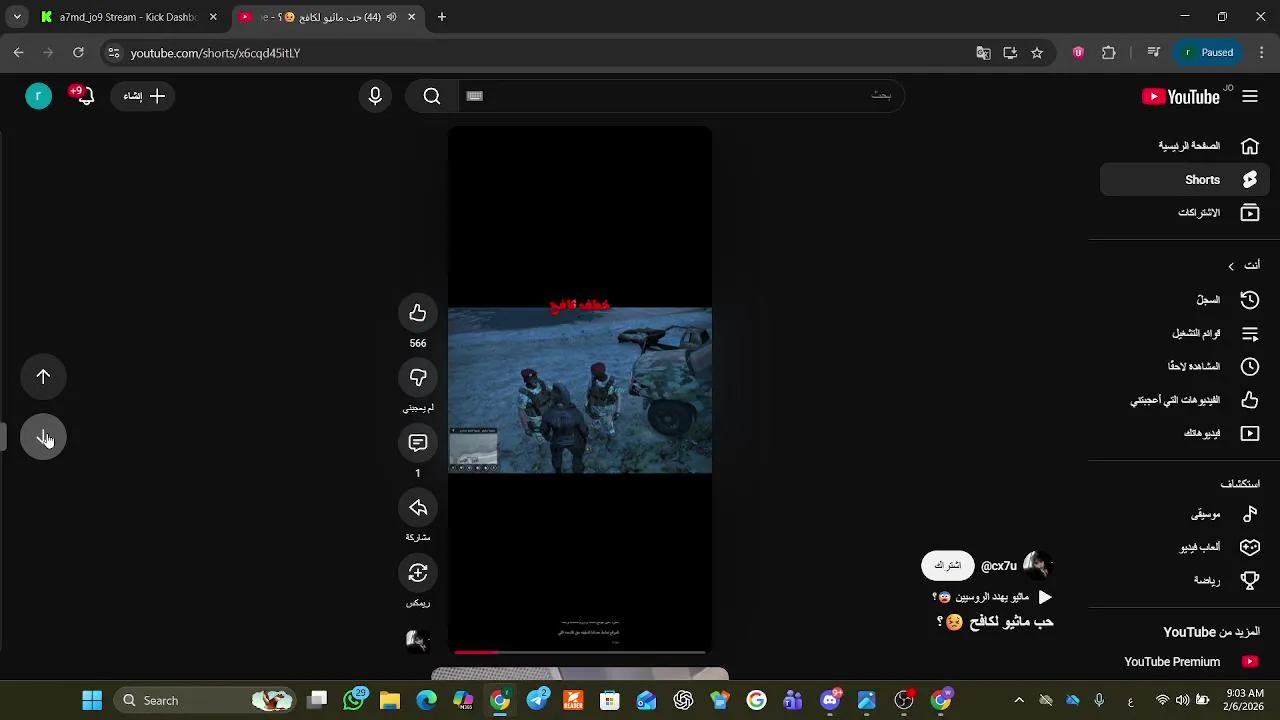
Task: Click the إنشاء (Create) button
Action: tap(144, 96)
